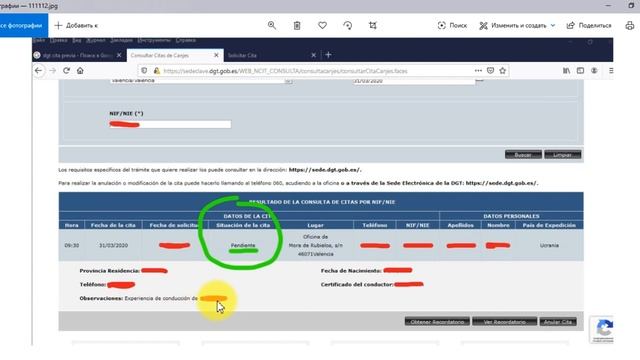This screenshot has height=360, width=640.
Task: Click the Lugar column header
Action: [315, 225]
